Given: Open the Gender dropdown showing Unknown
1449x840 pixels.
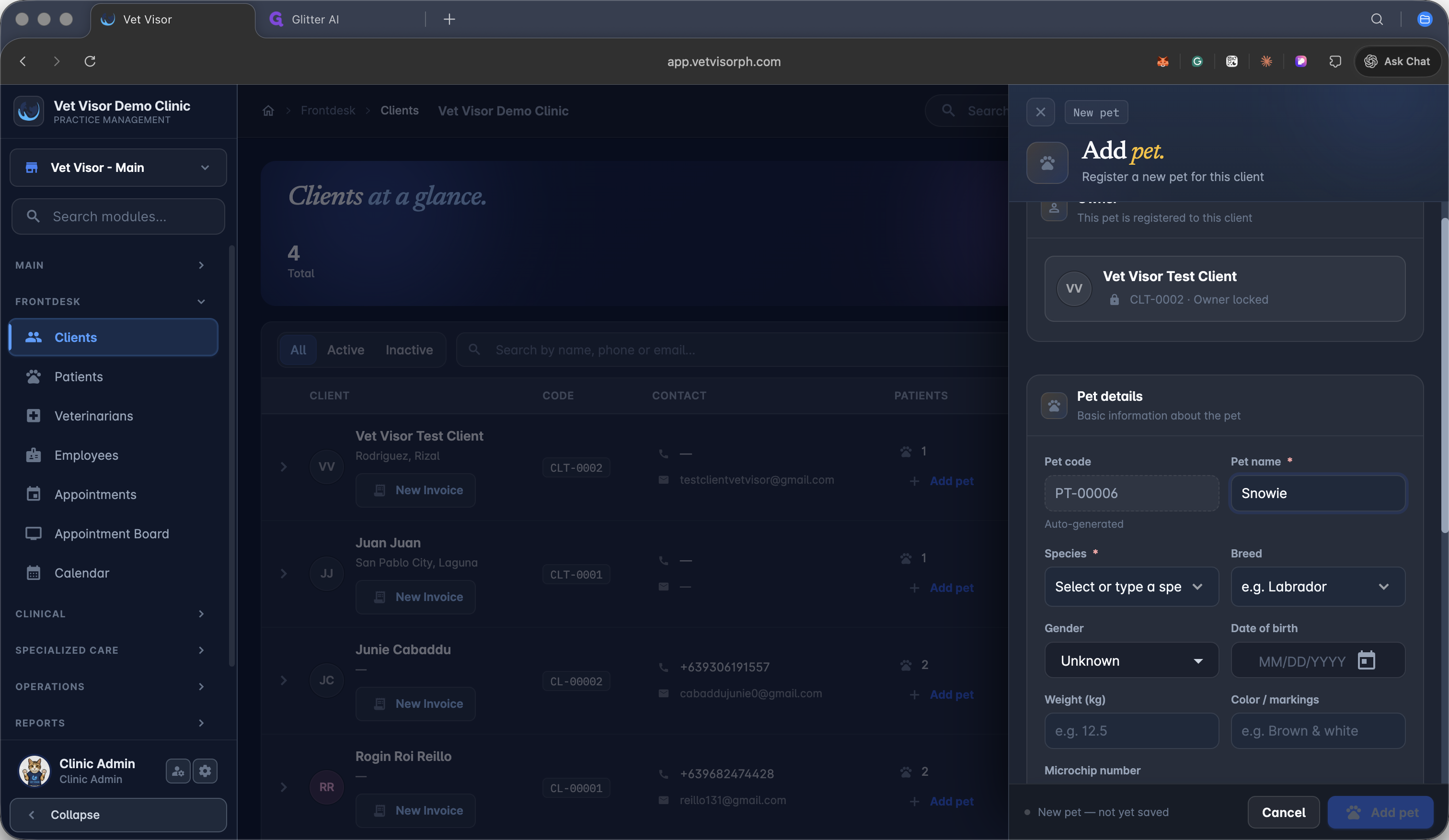Looking at the screenshot, I should [1131, 661].
